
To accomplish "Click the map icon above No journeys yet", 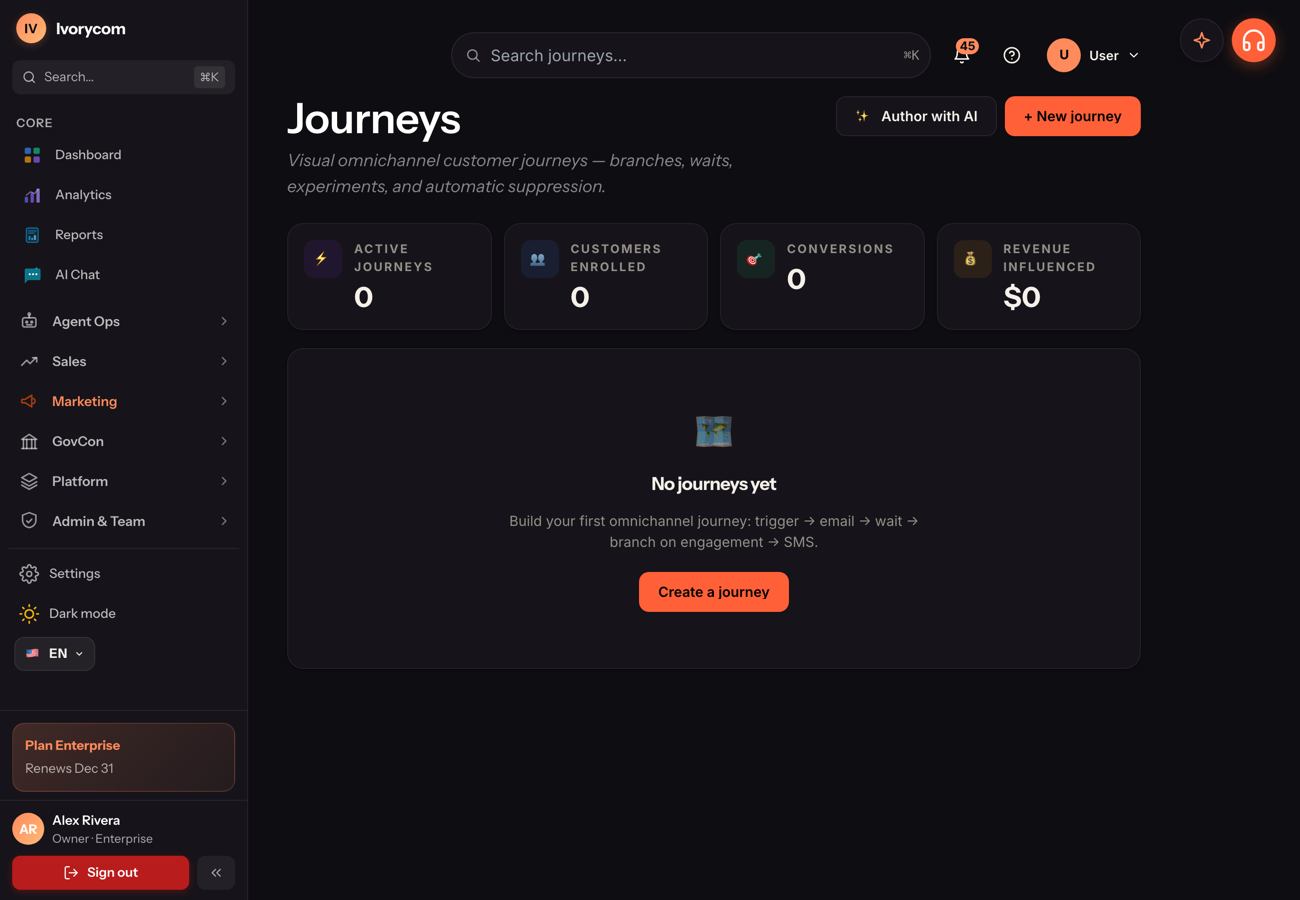I will pos(714,431).
